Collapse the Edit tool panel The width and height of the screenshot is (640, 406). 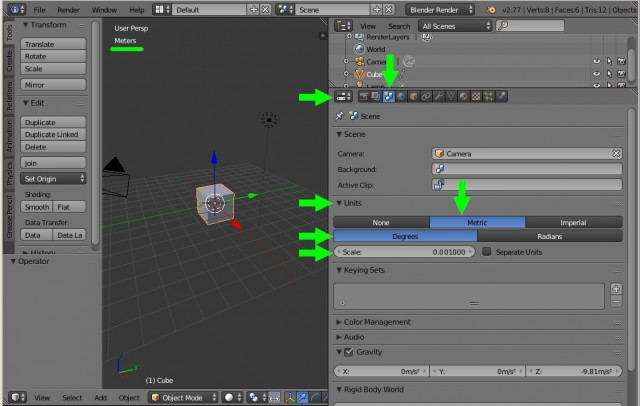pyautogui.click(x=26, y=103)
